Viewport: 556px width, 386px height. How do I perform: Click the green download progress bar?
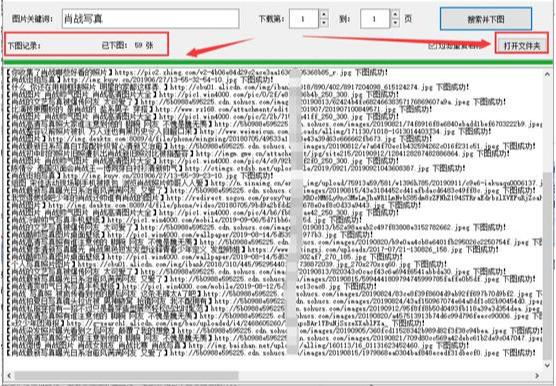278,62
